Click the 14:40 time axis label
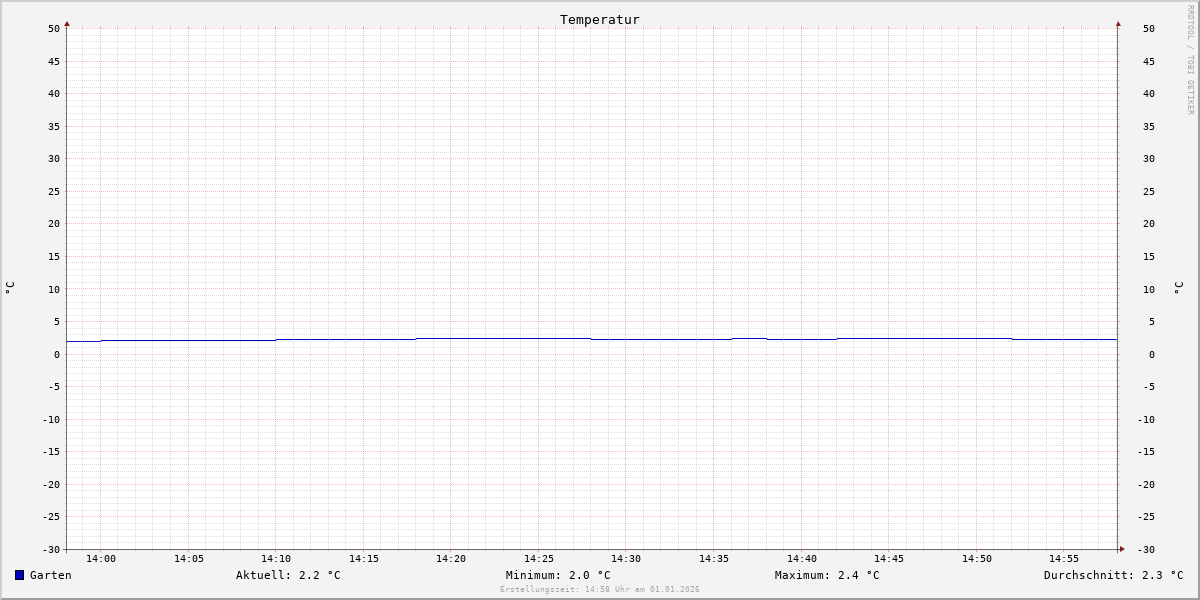1200x600 pixels. click(x=802, y=559)
